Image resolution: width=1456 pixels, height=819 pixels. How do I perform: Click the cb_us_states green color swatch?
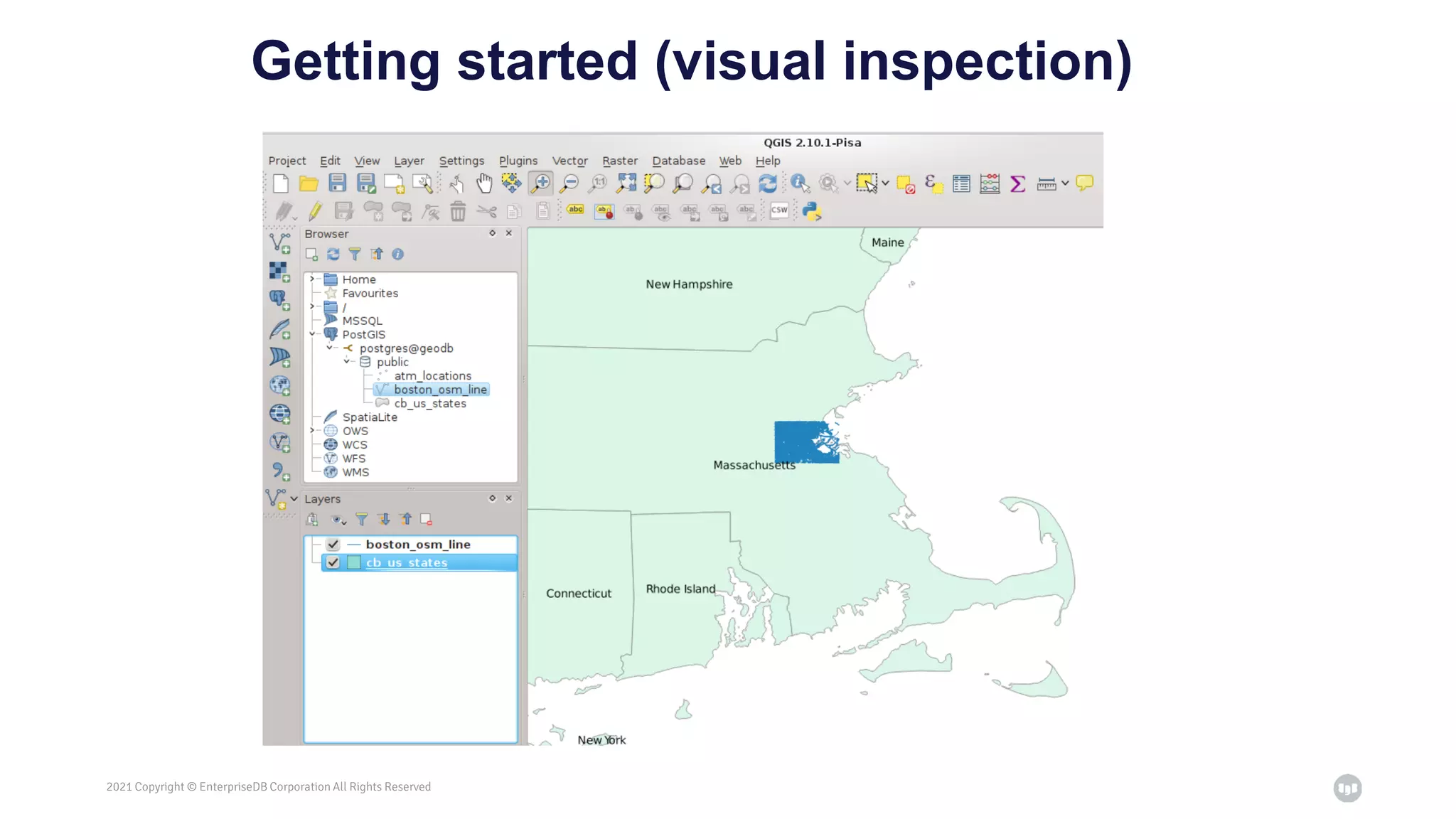click(x=354, y=562)
